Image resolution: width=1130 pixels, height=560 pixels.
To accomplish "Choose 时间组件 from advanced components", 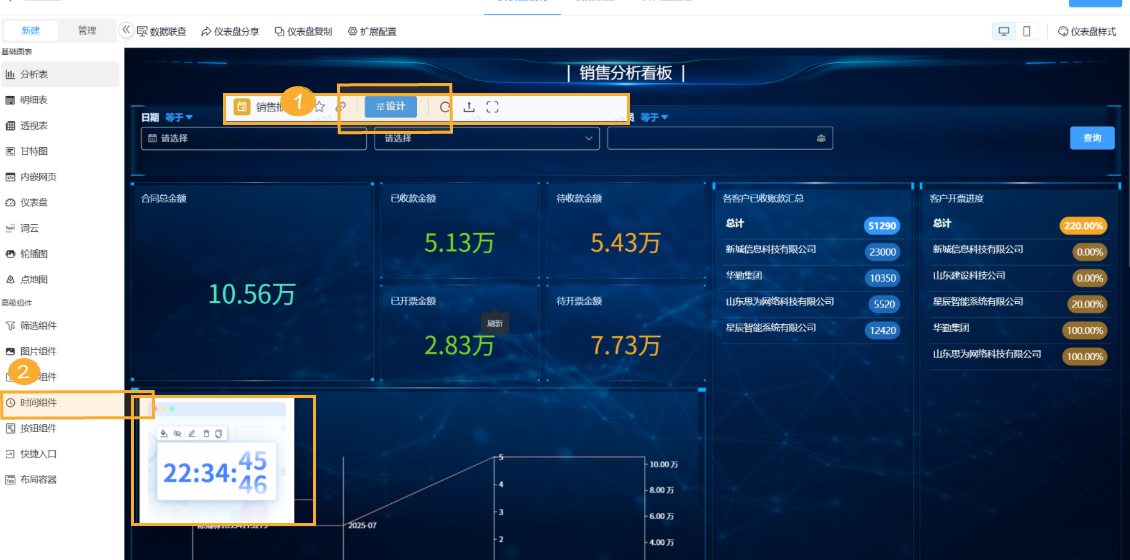I will tap(38, 402).
